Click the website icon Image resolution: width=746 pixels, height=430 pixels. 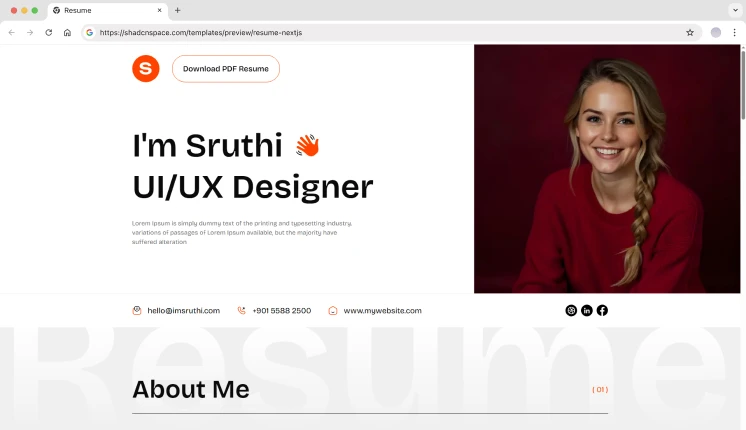(333, 311)
